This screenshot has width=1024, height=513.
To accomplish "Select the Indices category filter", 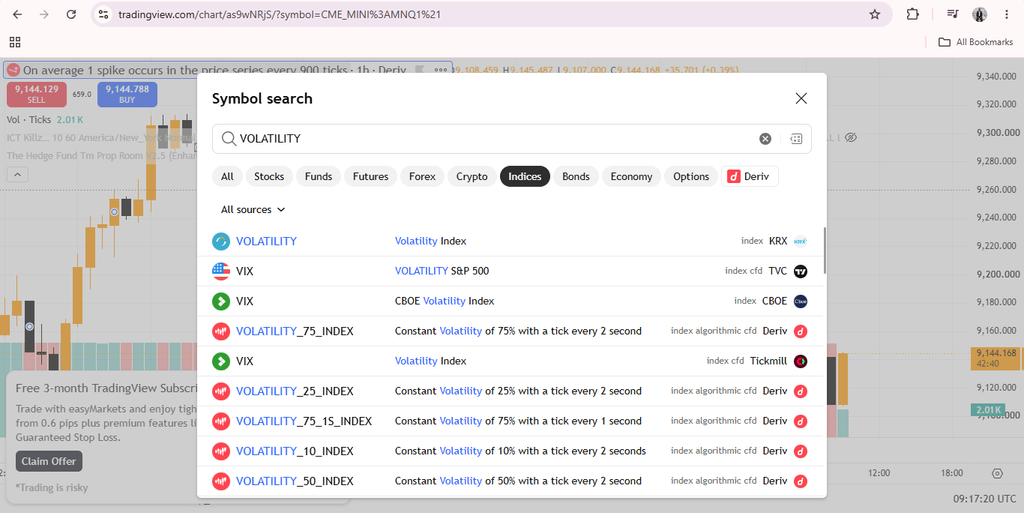I will 525,176.
